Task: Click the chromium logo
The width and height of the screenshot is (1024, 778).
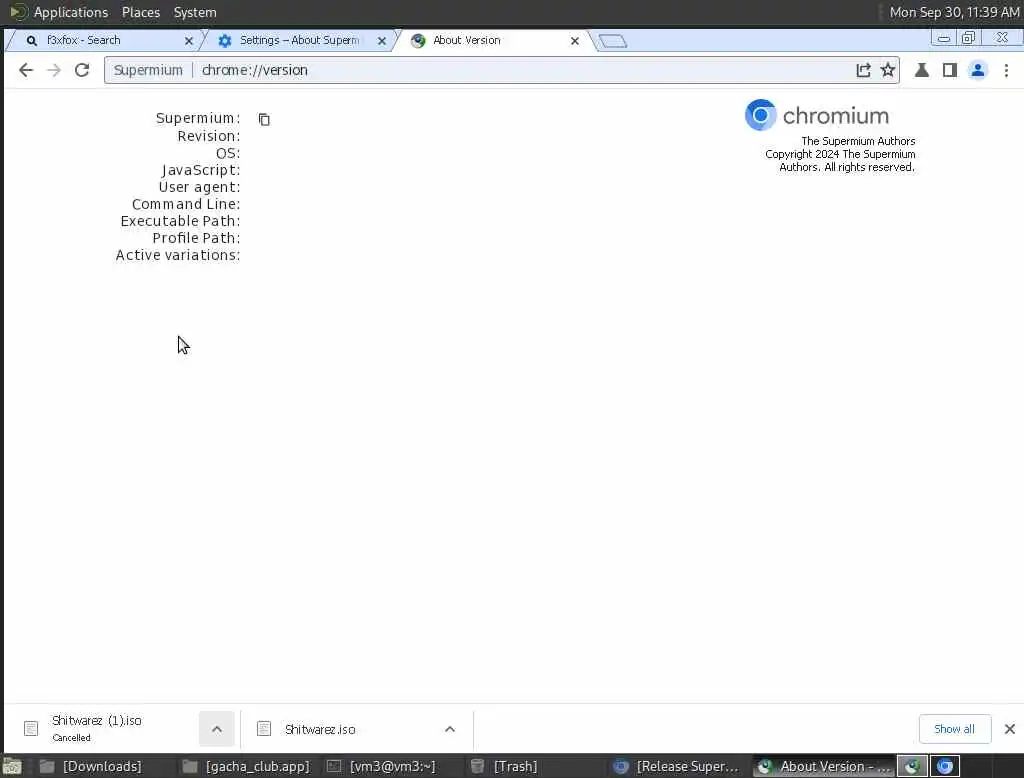Action: (817, 116)
